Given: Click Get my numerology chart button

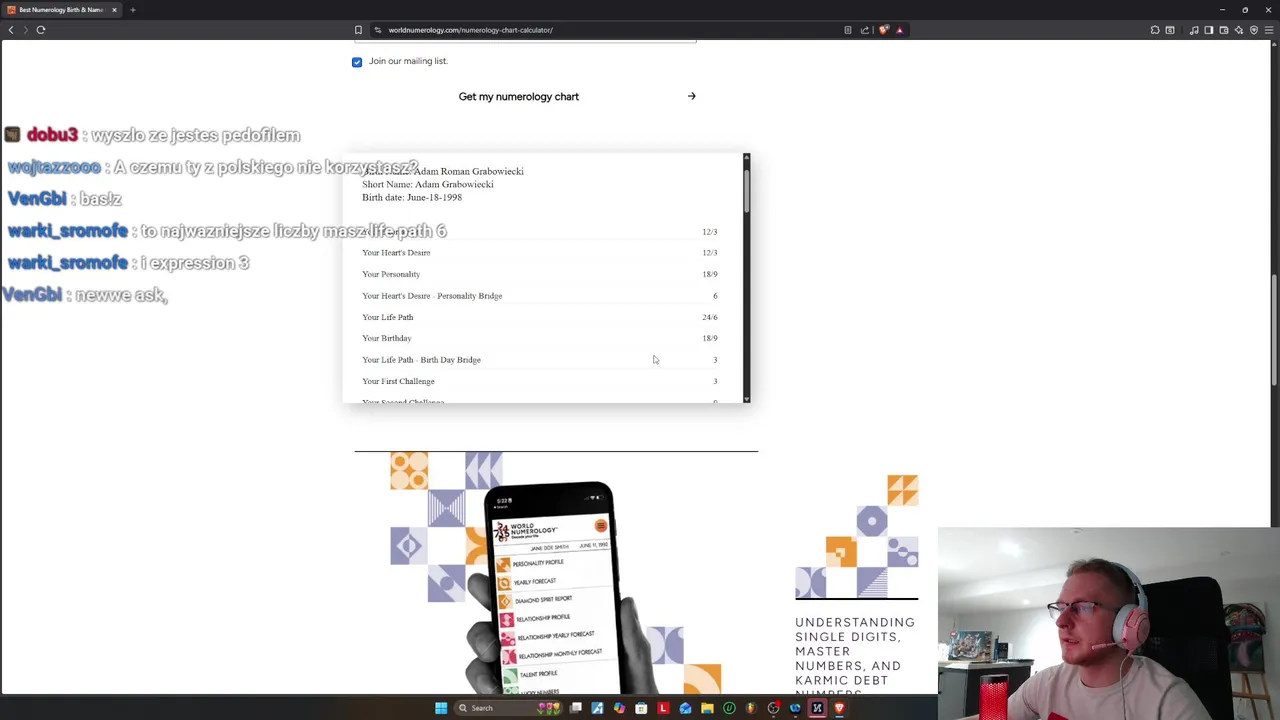Looking at the screenshot, I should [518, 97].
